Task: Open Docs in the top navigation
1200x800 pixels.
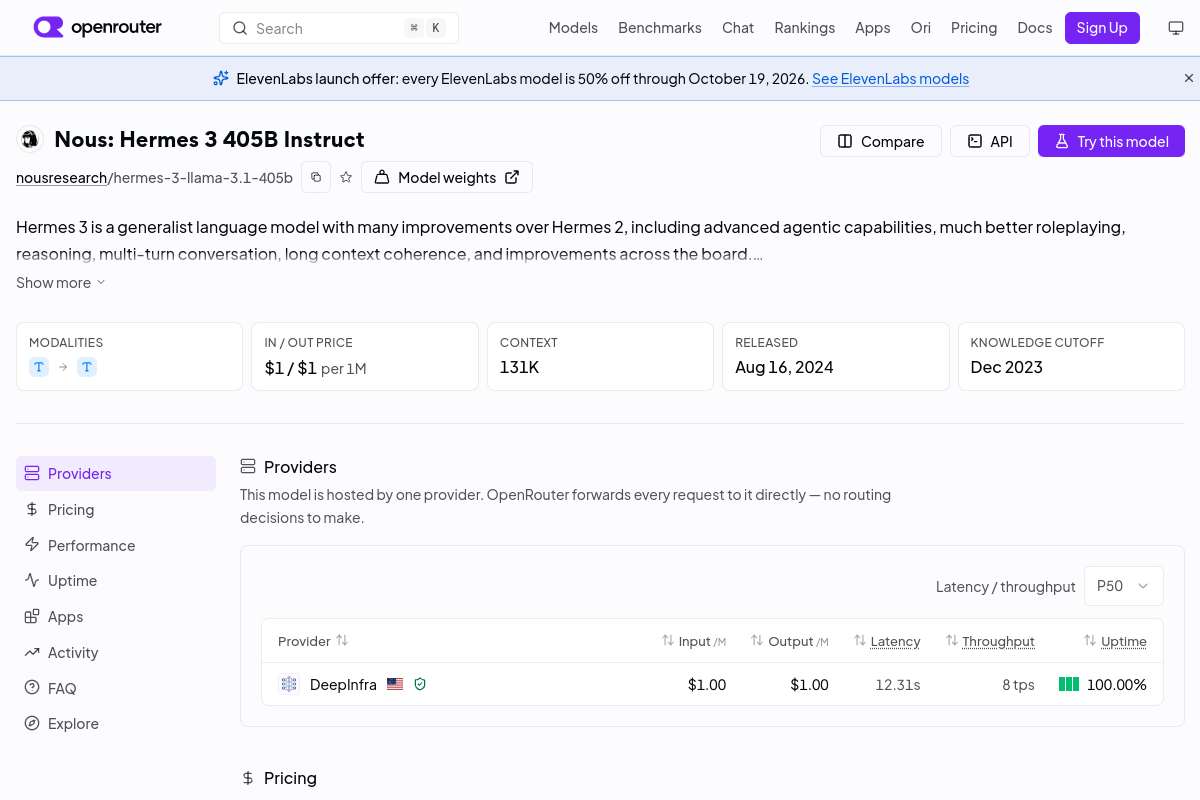Action: 1035,28
